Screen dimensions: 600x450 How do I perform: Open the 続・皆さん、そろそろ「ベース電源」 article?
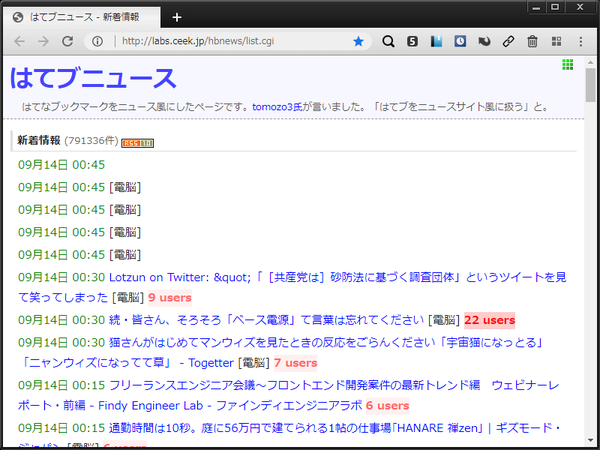266,320
